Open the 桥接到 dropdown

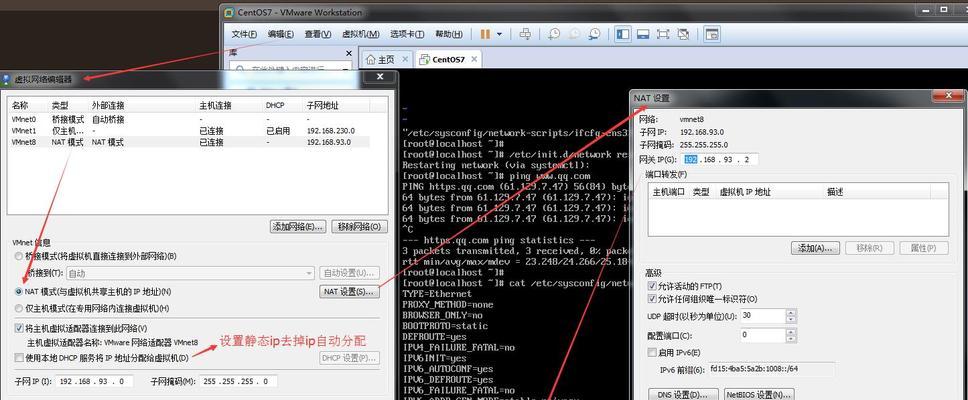pos(191,273)
